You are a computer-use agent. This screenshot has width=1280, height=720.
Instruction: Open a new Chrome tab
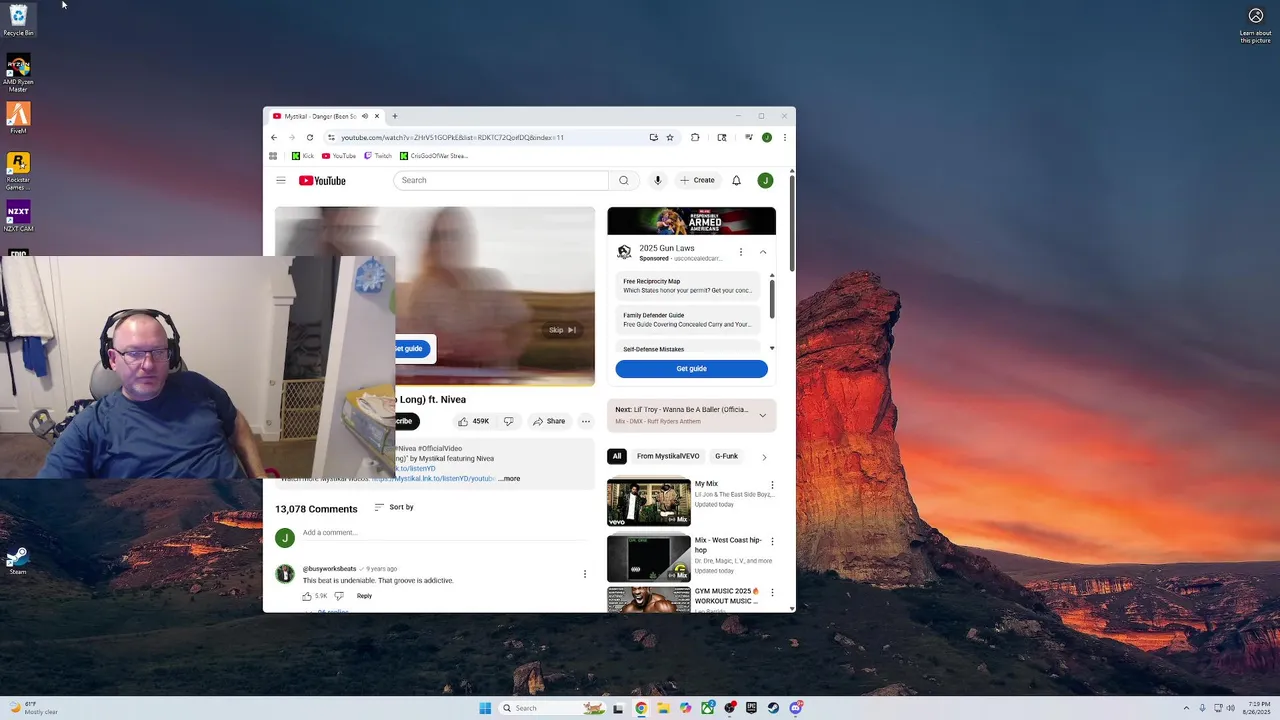point(395,116)
